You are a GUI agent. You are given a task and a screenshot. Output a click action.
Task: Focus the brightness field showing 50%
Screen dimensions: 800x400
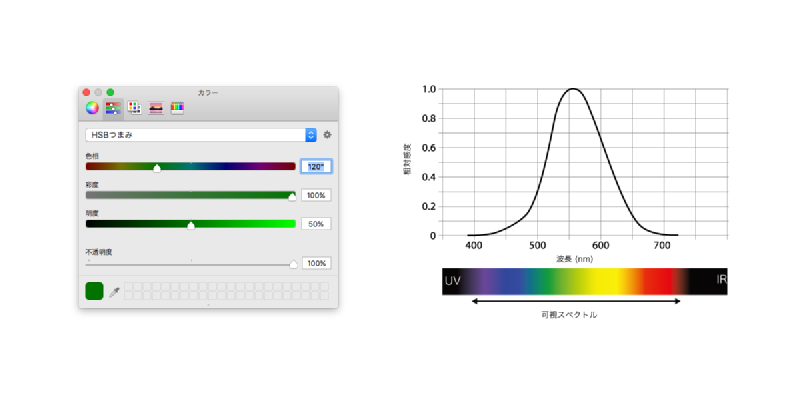316,224
